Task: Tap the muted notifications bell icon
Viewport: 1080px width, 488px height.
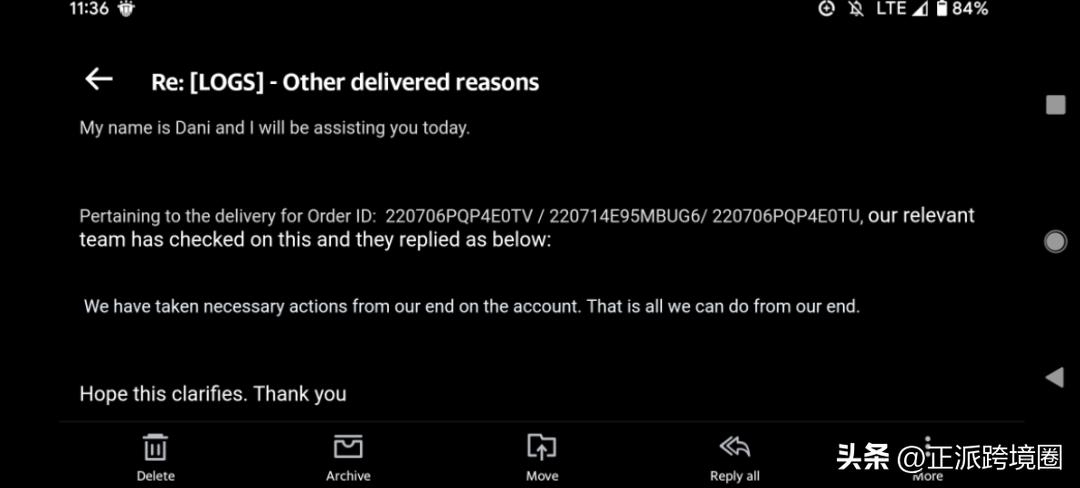Action: pos(855,9)
